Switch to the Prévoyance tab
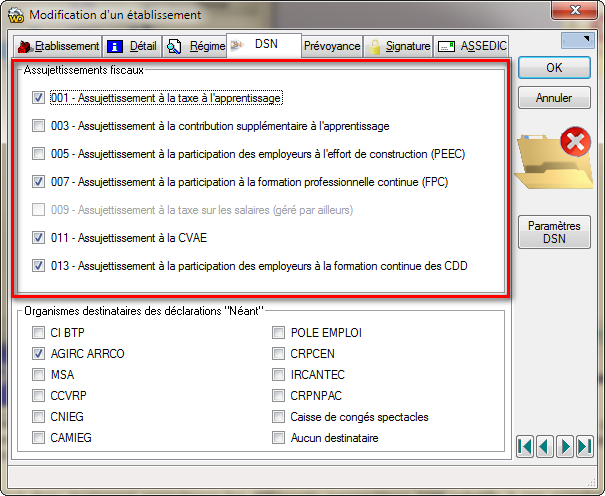605x496 pixels. [332, 46]
